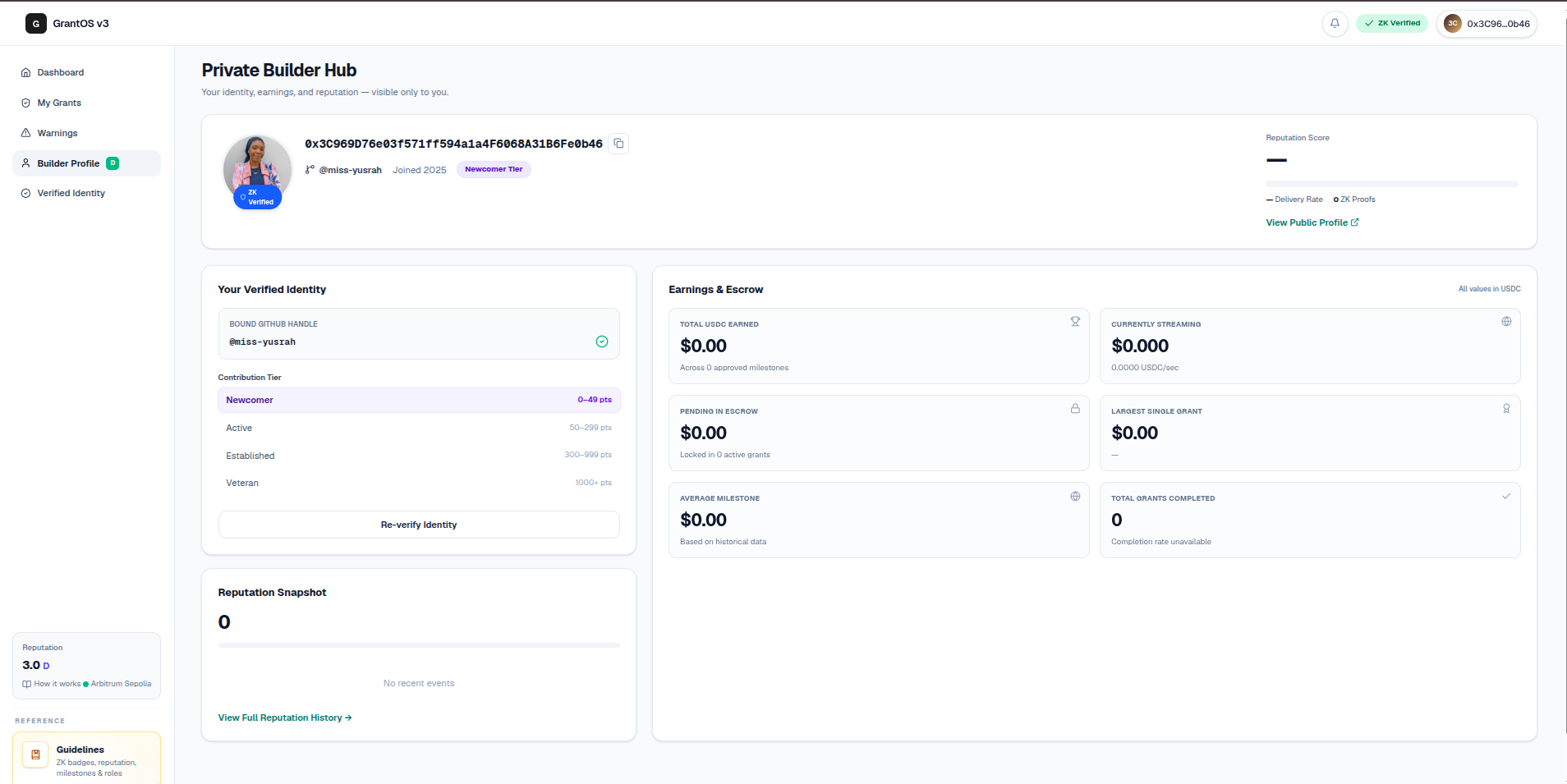
Task: Click the ZK Verified status pill in the header
Action: pyautogui.click(x=1392, y=24)
